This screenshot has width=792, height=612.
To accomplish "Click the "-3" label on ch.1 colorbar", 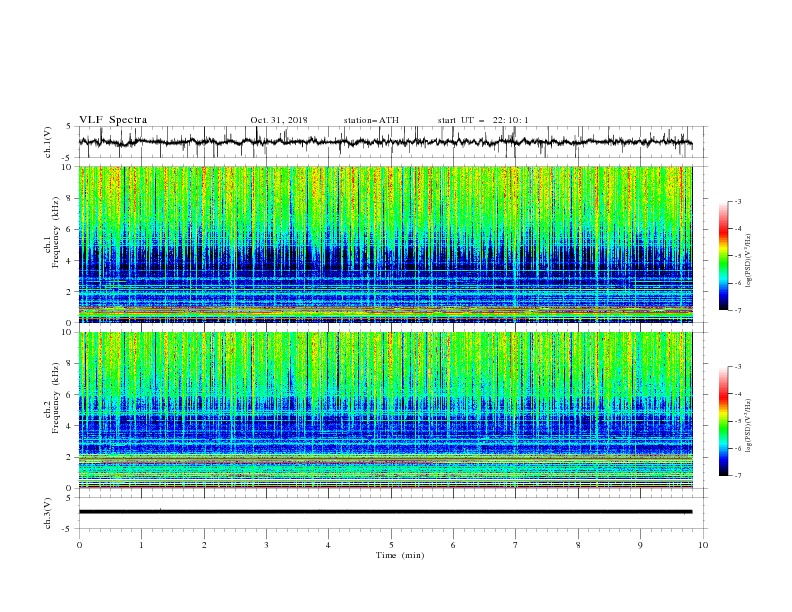I will (737, 201).
